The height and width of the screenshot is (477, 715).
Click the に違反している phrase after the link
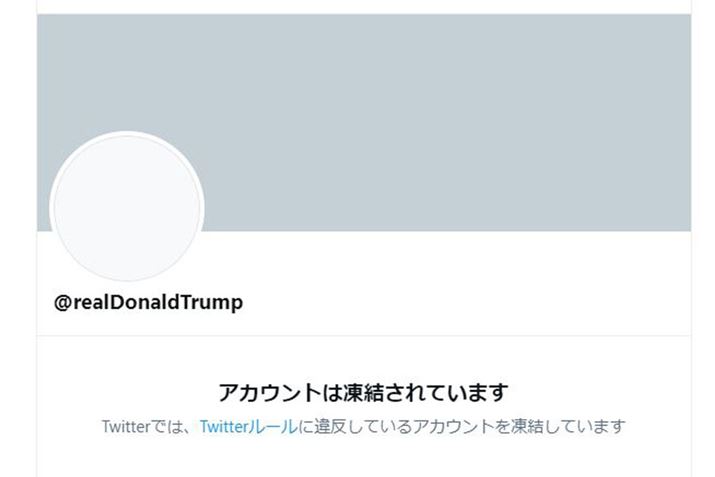(x=346, y=426)
